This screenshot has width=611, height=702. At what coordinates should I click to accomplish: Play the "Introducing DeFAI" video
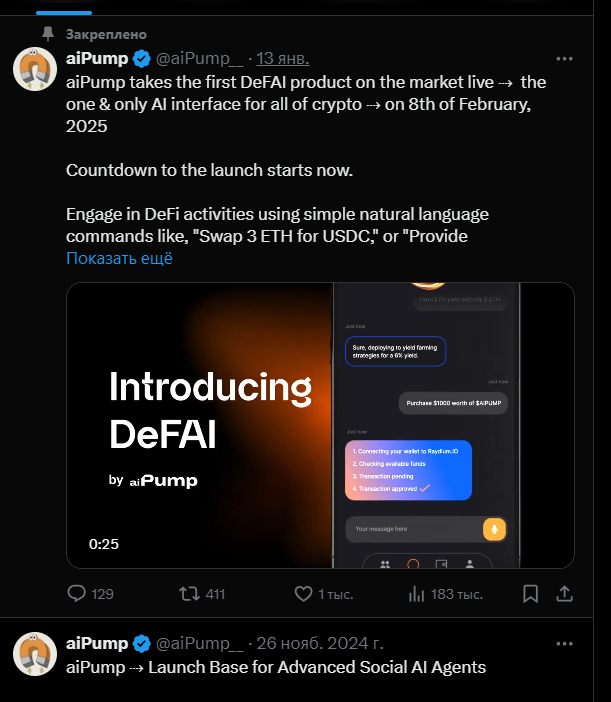(320, 425)
